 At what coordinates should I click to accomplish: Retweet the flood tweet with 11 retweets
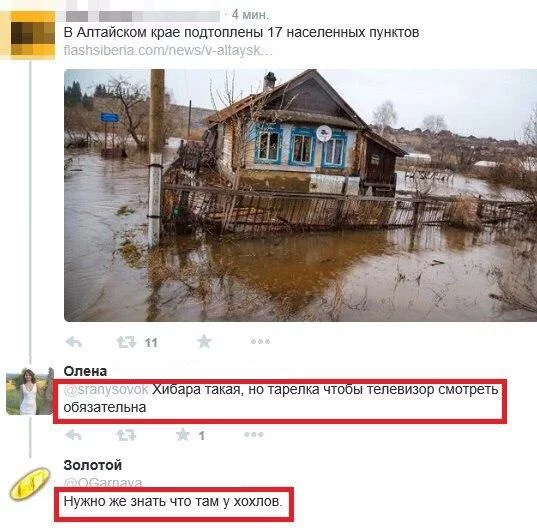click(126, 342)
